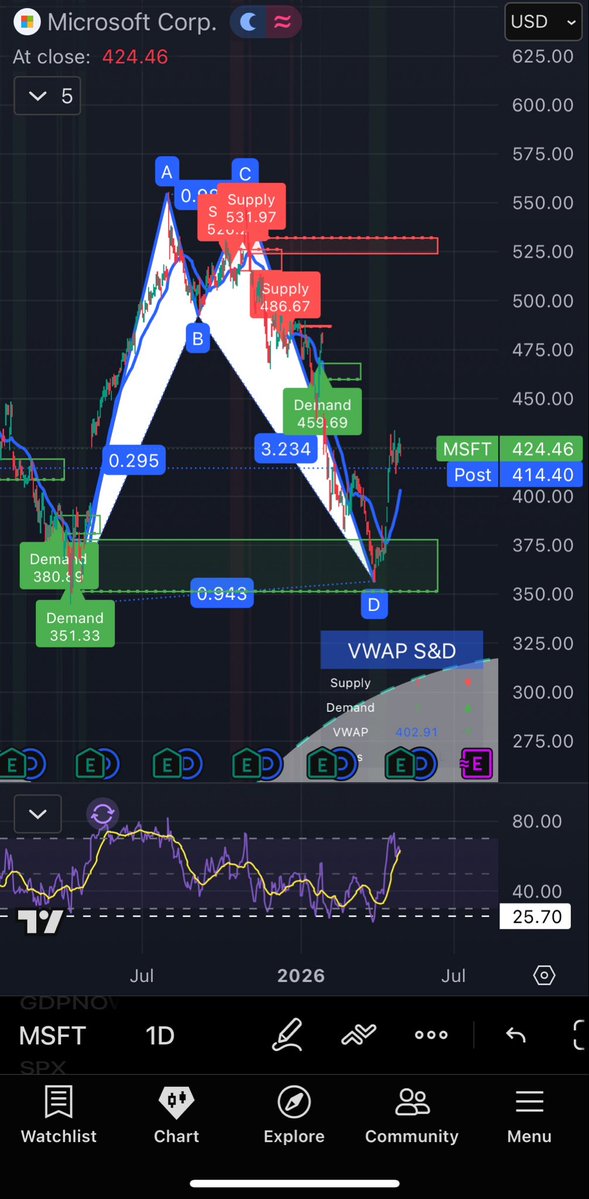Collapse the RSI pane with its chevron
This screenshot has width=589, height=1199.
[x=37, y=814]
